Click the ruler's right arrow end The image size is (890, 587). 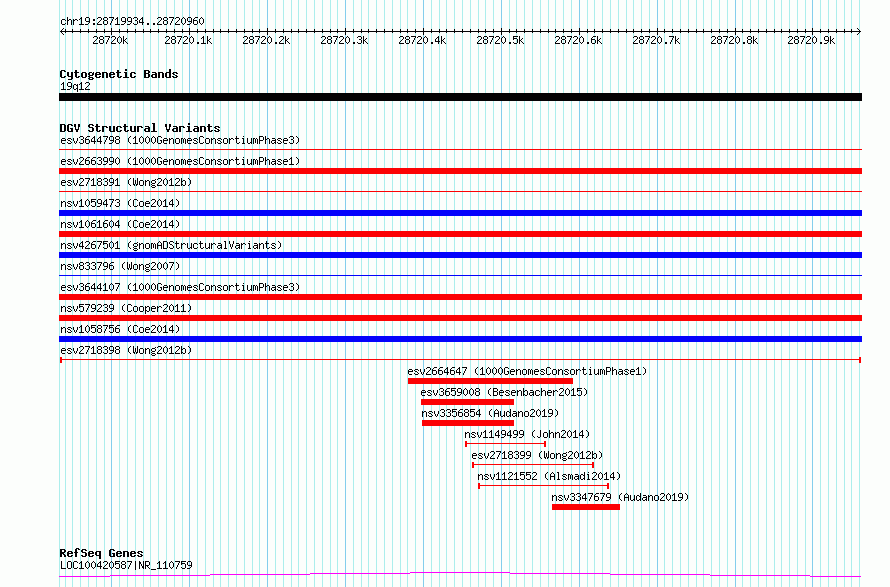[x=859, y=32]
